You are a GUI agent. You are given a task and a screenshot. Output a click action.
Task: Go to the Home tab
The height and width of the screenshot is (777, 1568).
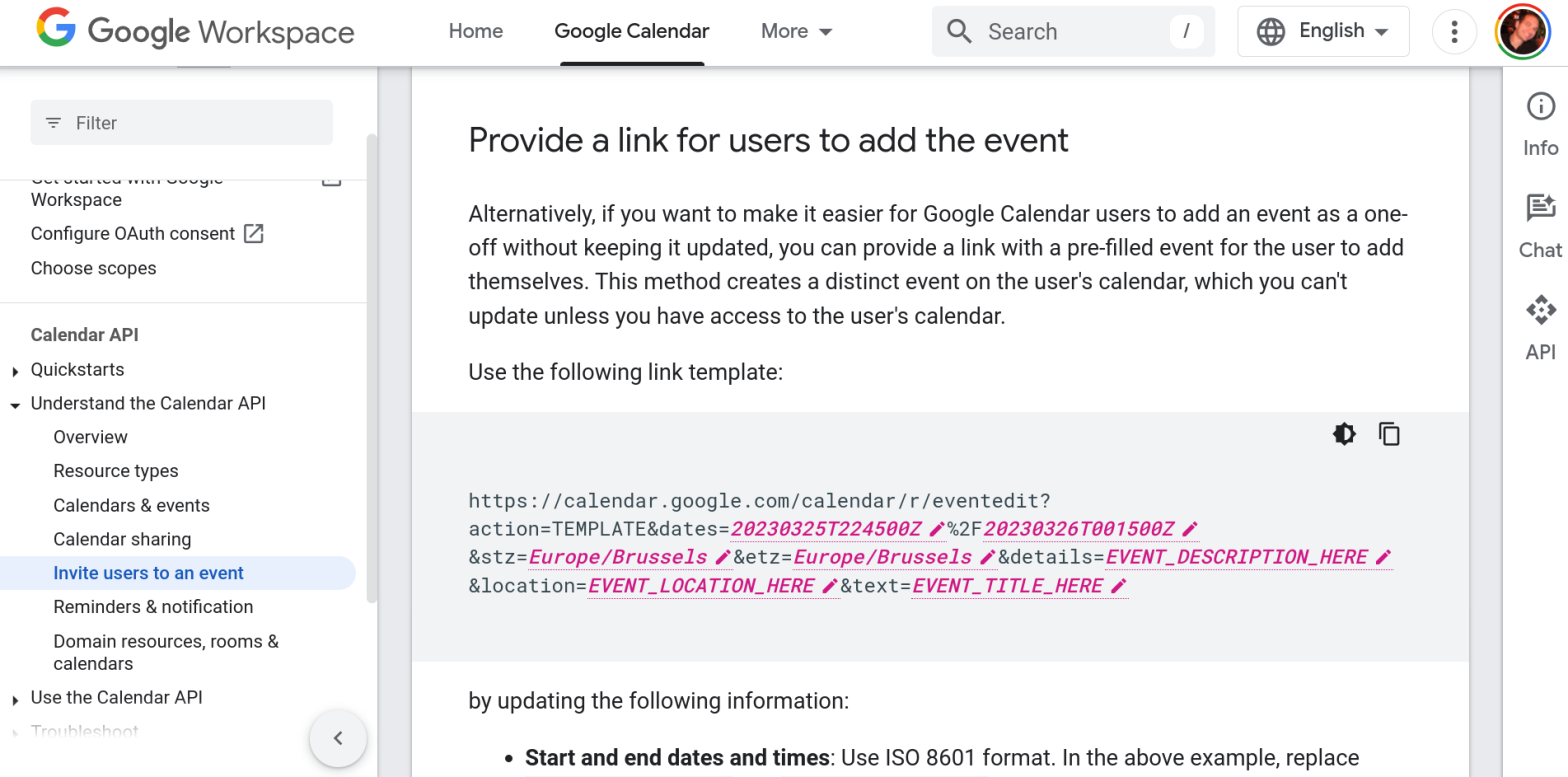[x=475, y=31]
